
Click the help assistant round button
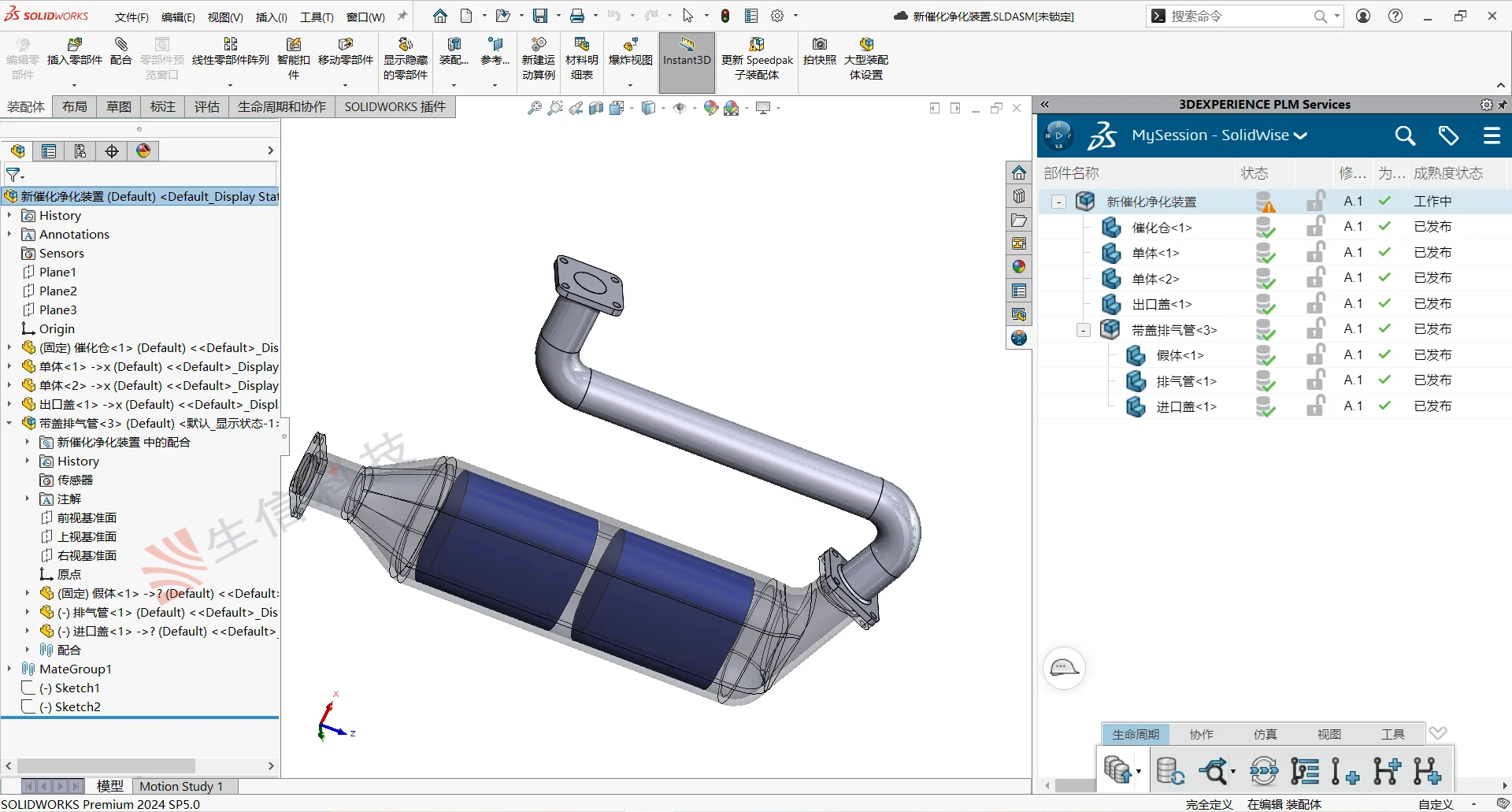1064,668
